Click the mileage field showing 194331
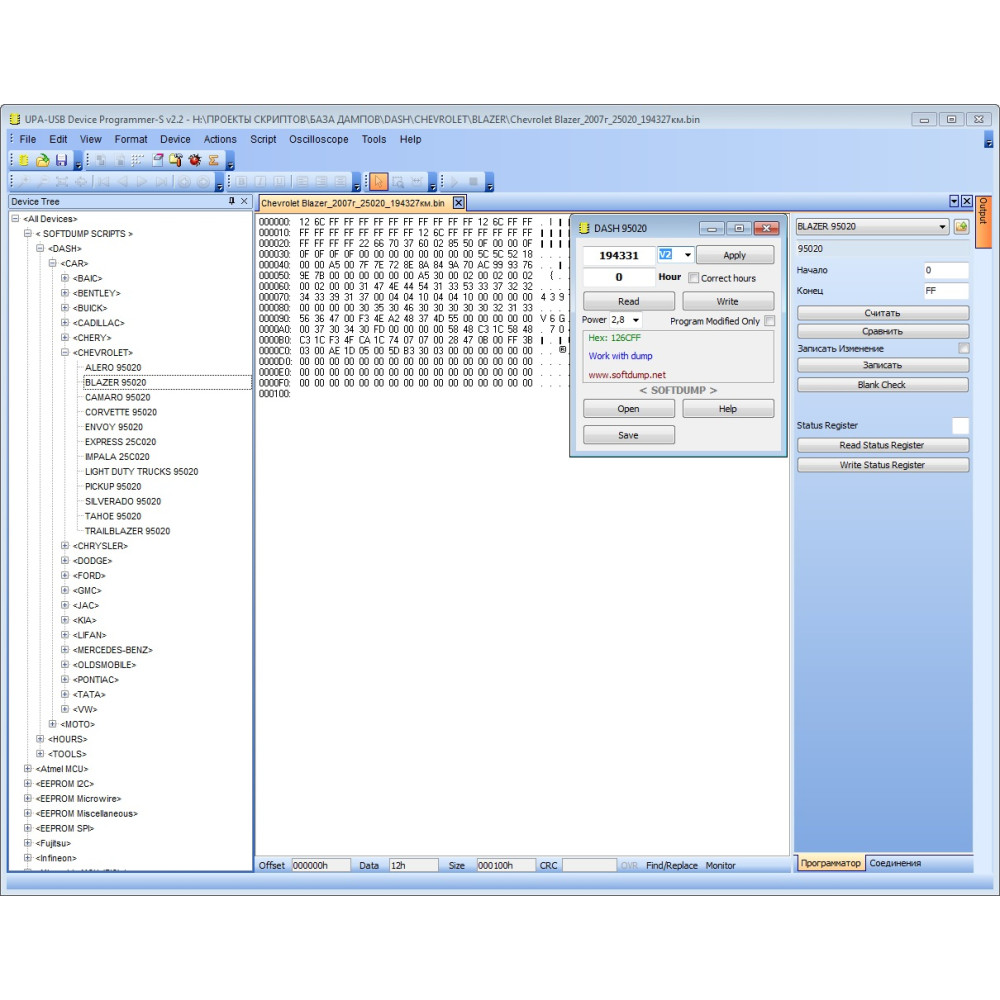Viewport: 1000px width, 1000px height. pos(619,255)
